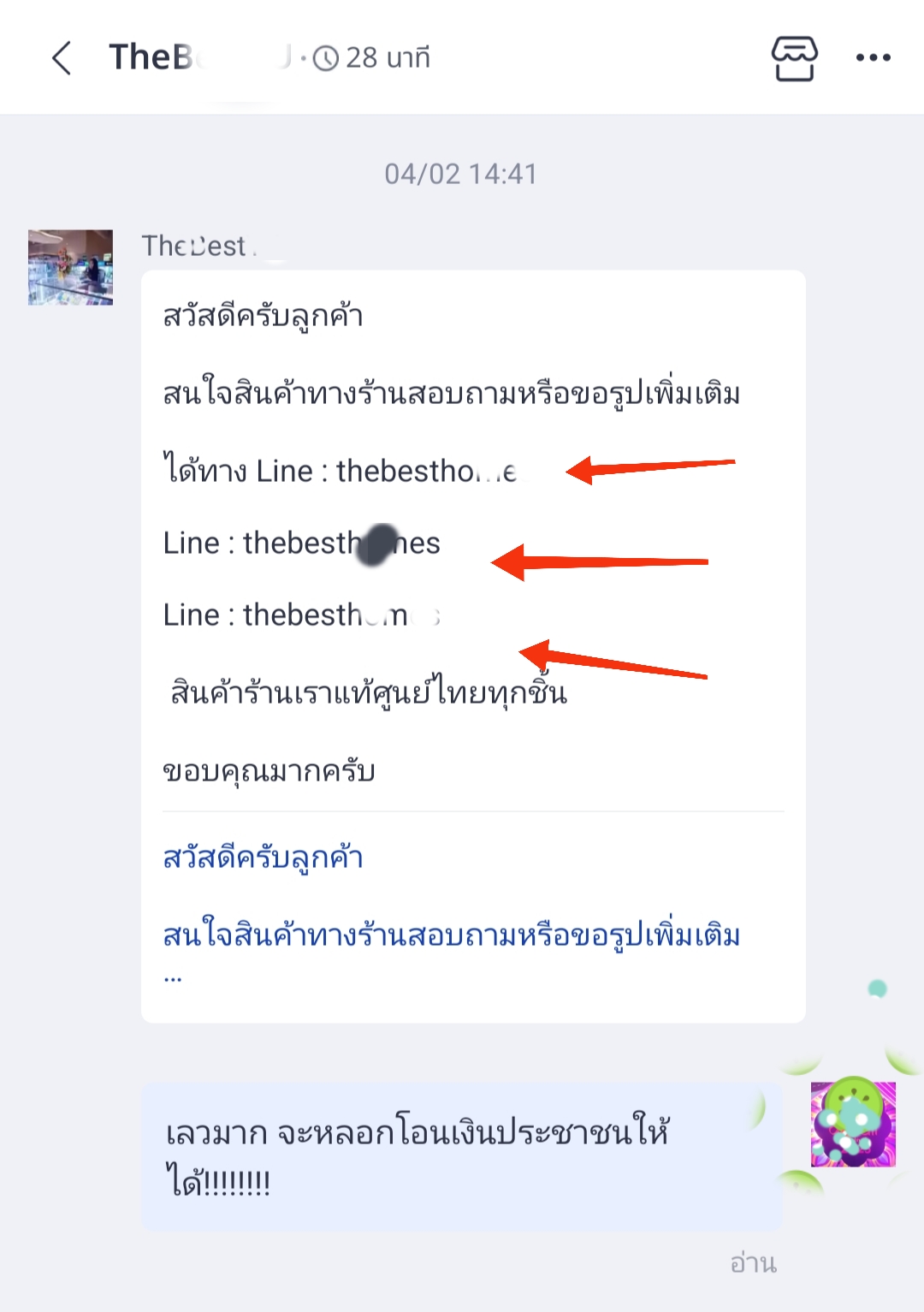
Task: Tap the blue สวัสดีครับลูกค้า quick reply
Action: click(264, 857)
